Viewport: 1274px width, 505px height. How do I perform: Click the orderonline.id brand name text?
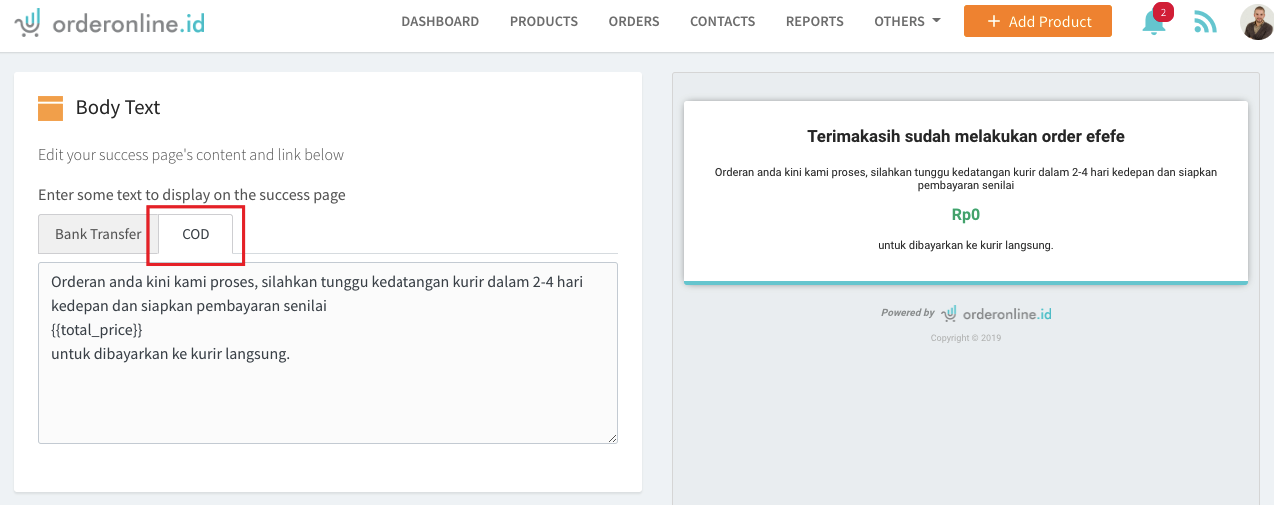(x=130, y=22)
